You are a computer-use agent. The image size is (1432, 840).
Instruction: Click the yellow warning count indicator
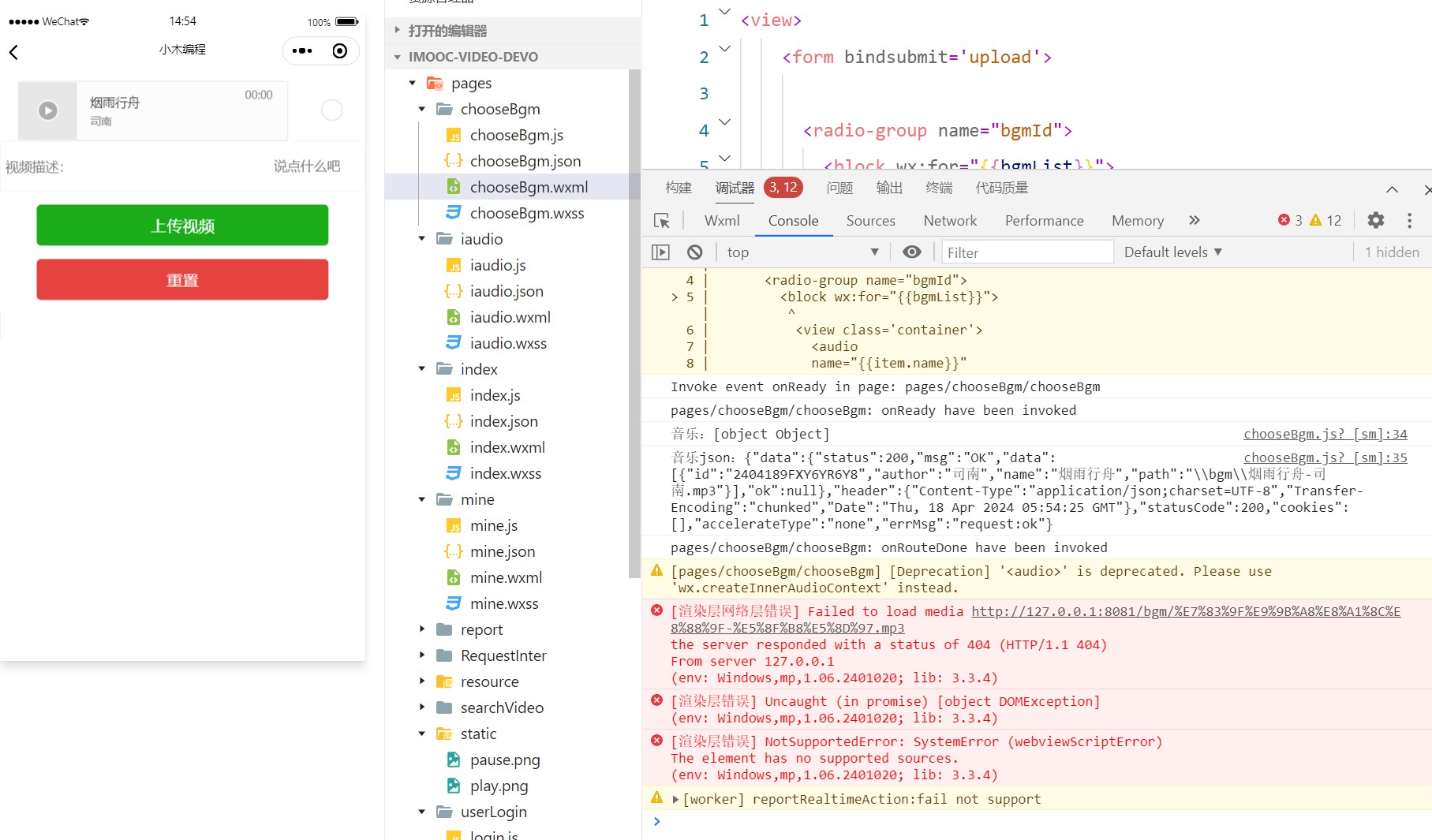point(1325,221)
